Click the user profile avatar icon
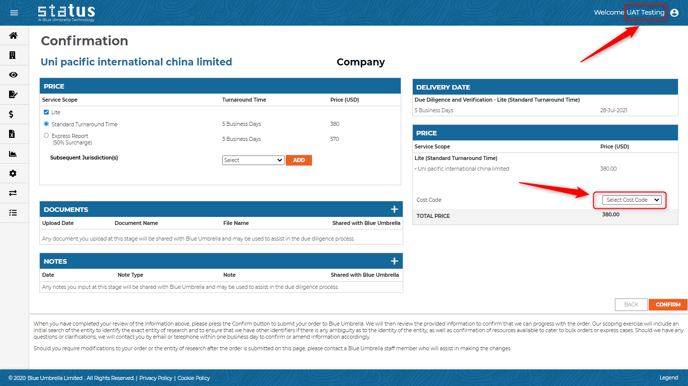 tap(674, 13)
